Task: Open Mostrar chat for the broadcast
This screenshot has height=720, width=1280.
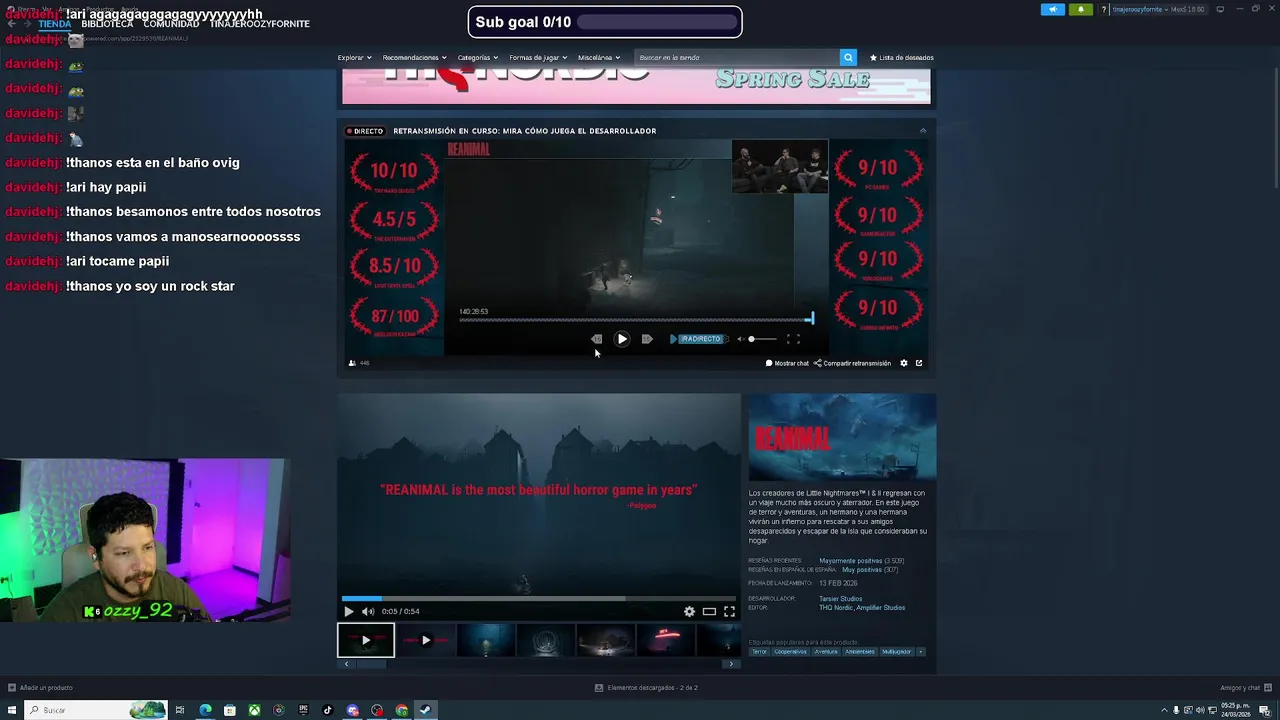Action: pyautogui.click(x=787, y=363)
